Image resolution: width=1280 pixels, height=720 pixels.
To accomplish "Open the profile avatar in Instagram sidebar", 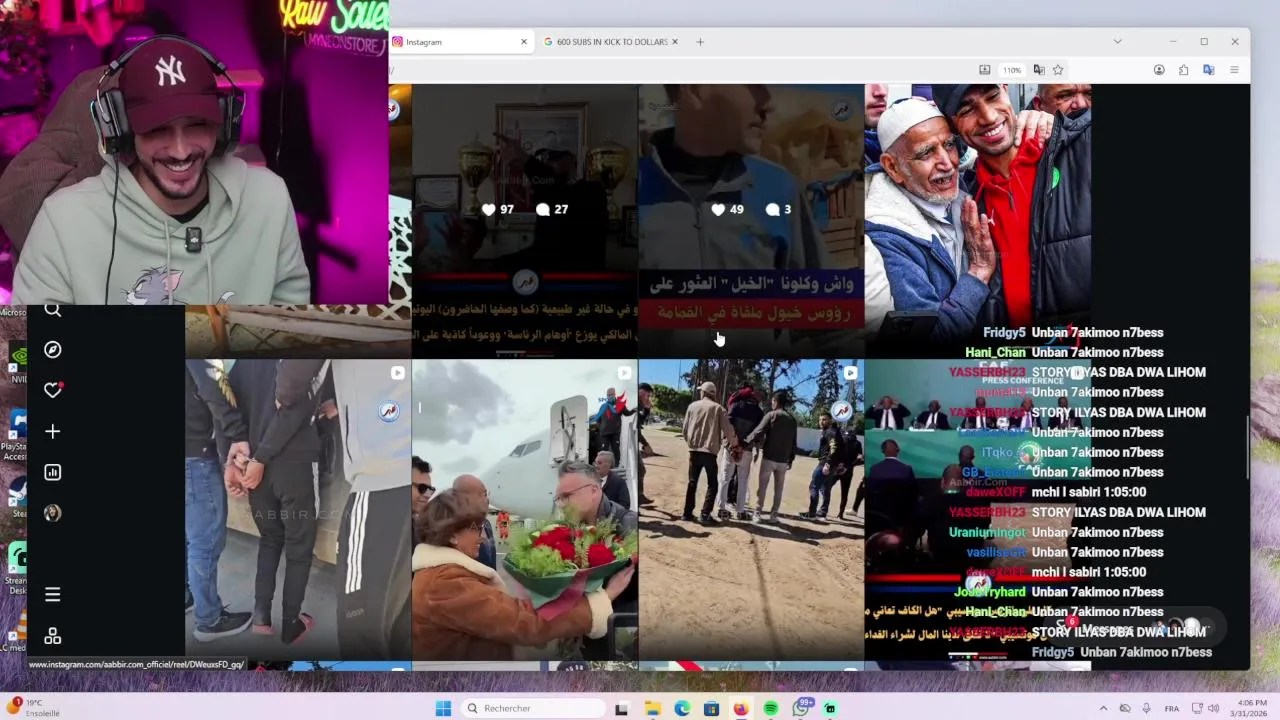I will pos(53,513).
